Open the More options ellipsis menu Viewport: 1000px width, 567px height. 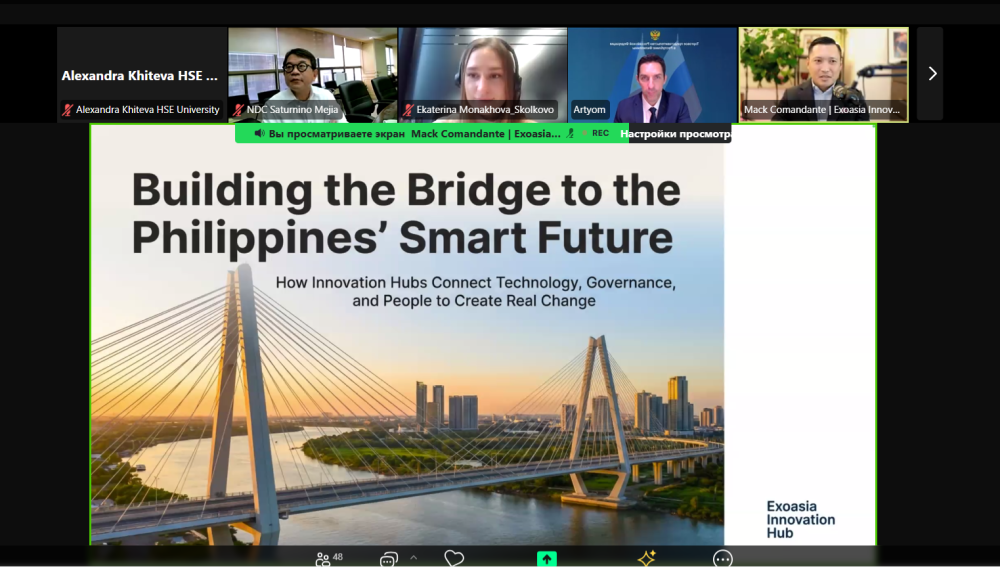click(722, 559)
